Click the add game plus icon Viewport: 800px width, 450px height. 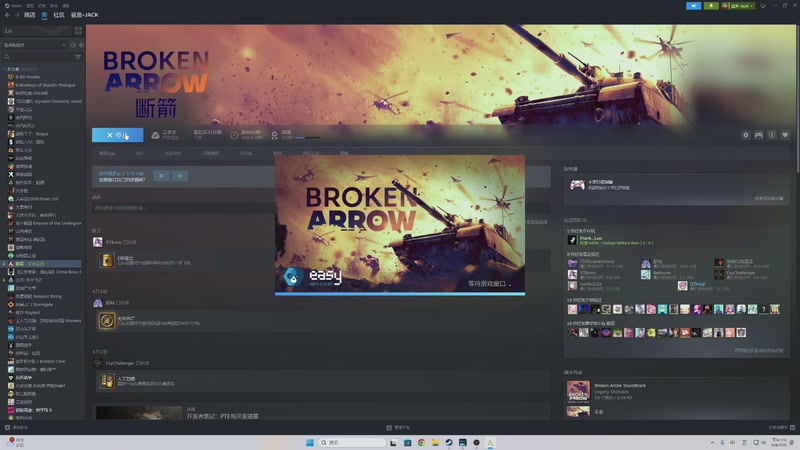pos(7,428)
